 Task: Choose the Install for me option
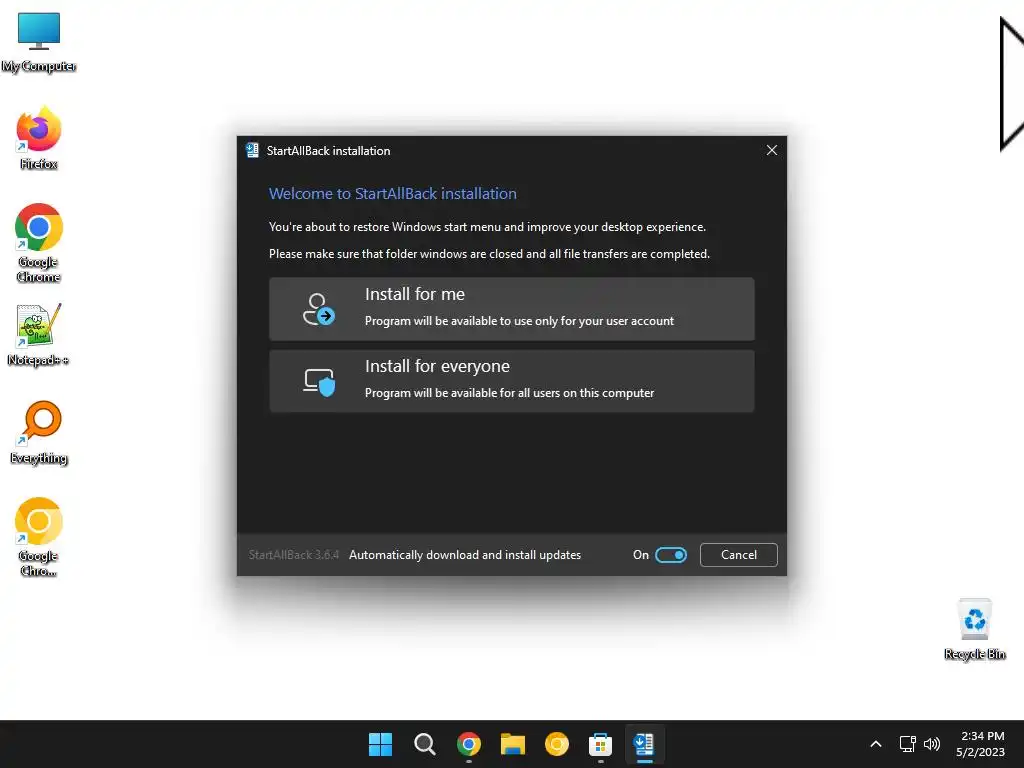511,309
